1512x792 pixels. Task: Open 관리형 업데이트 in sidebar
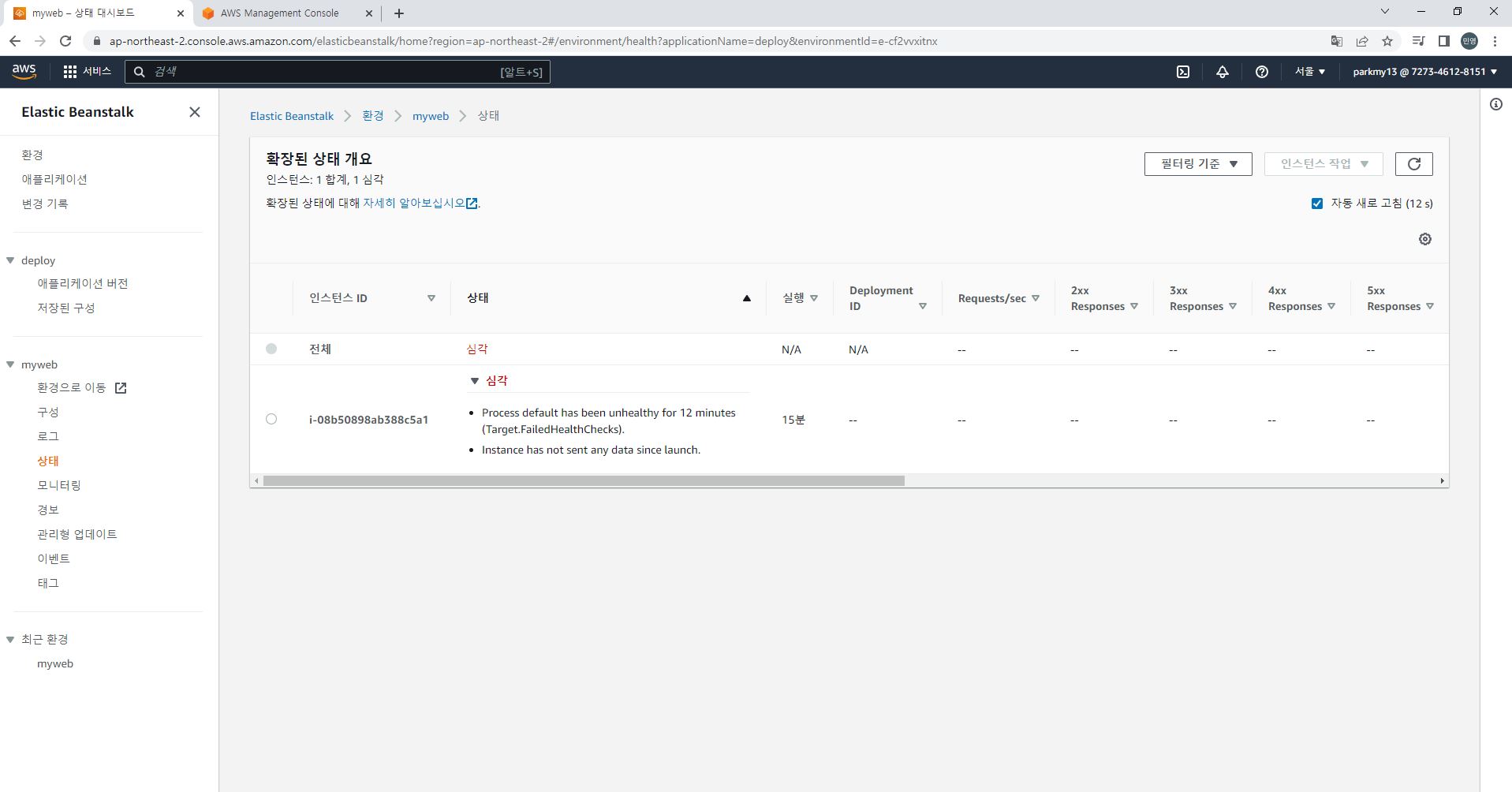tap(77, 534)
